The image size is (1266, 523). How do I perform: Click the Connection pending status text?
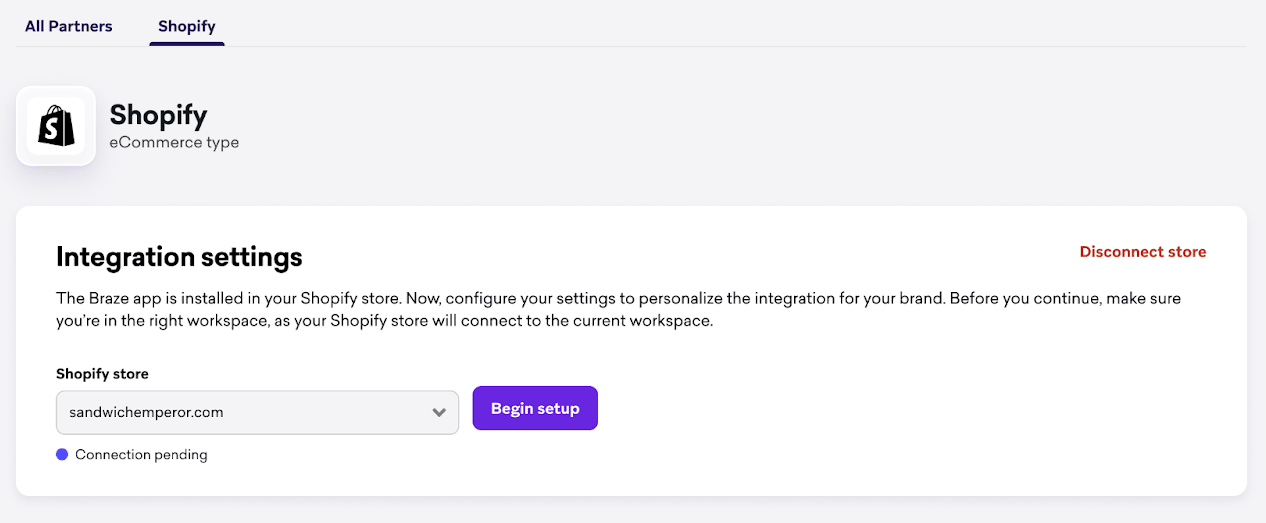point(141,455)
